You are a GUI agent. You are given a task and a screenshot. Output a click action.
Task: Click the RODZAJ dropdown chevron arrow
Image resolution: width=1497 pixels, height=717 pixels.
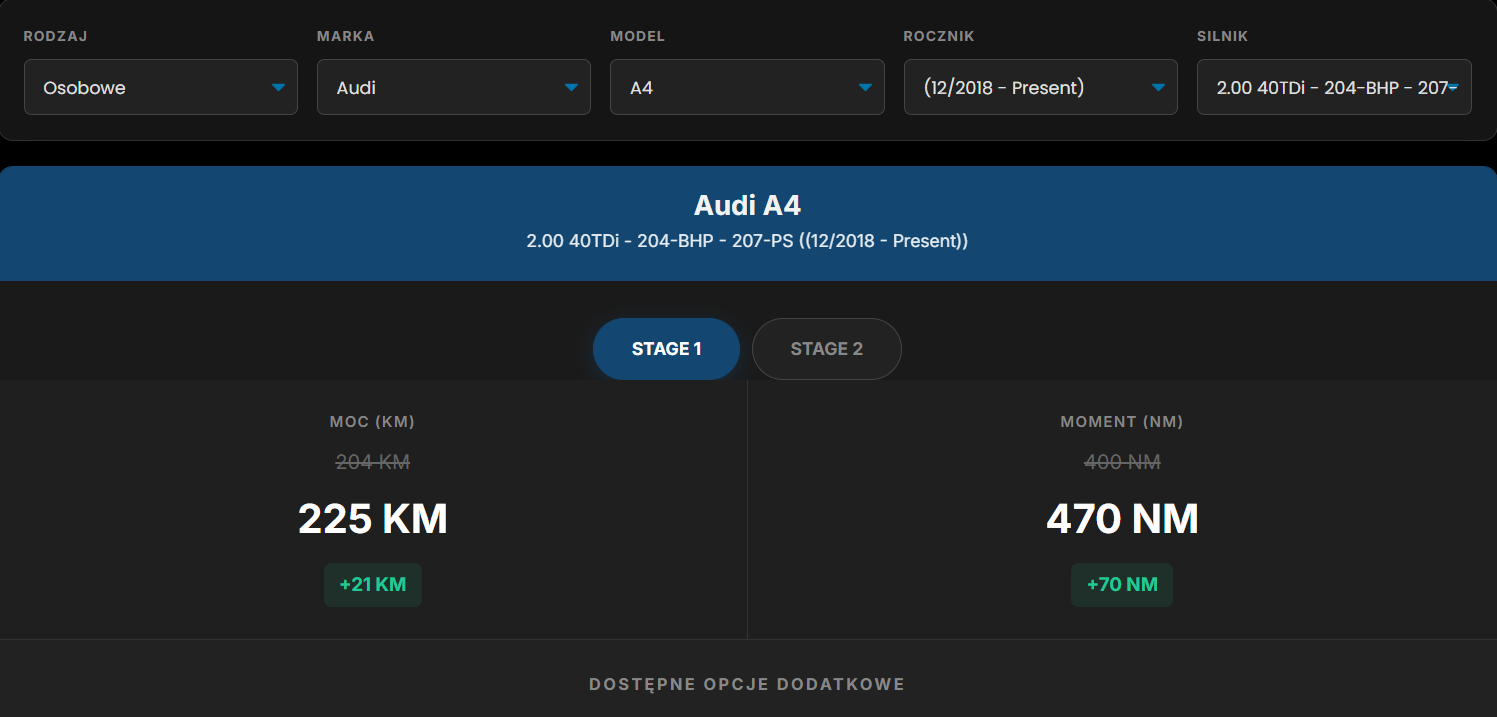point(279,87)
